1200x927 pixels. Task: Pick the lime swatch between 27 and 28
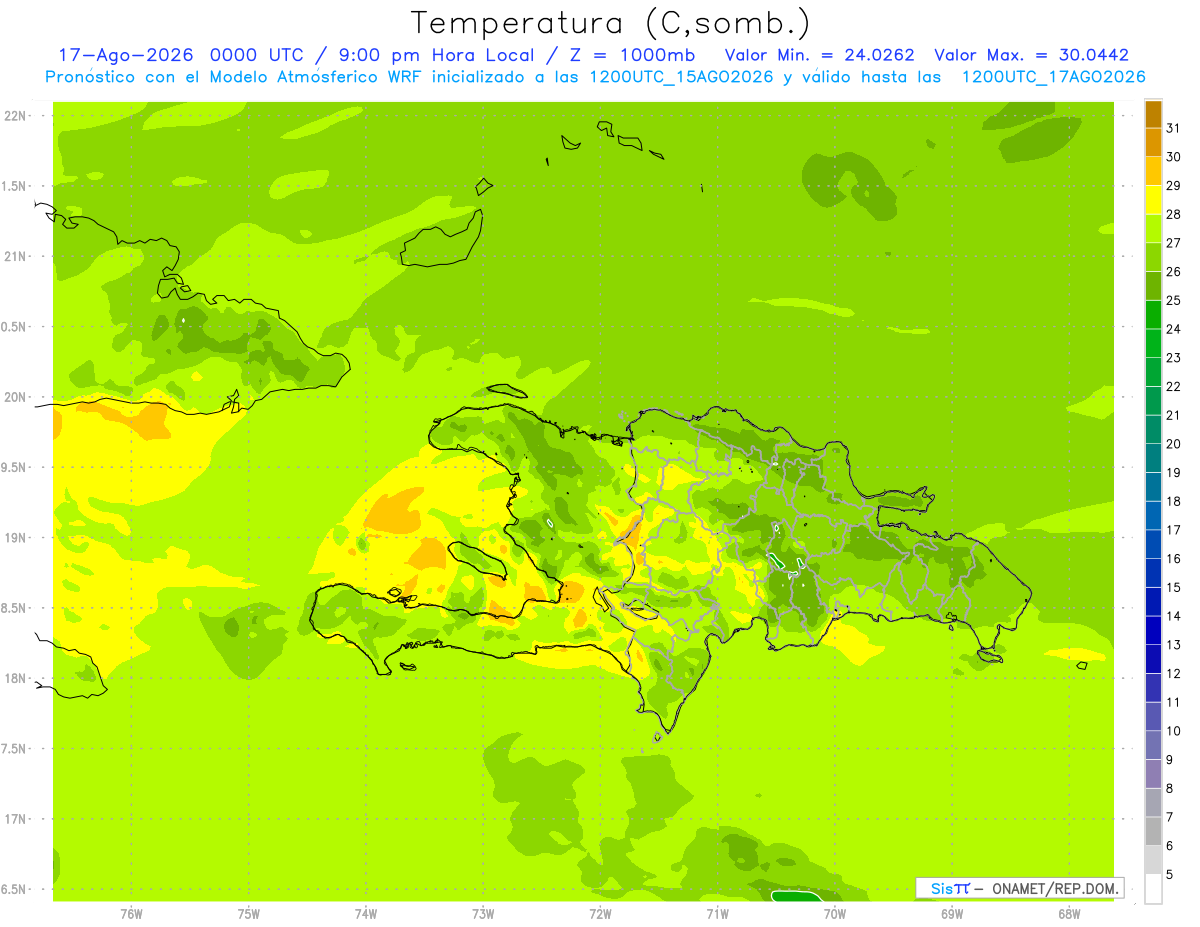tap(1153, 228)
